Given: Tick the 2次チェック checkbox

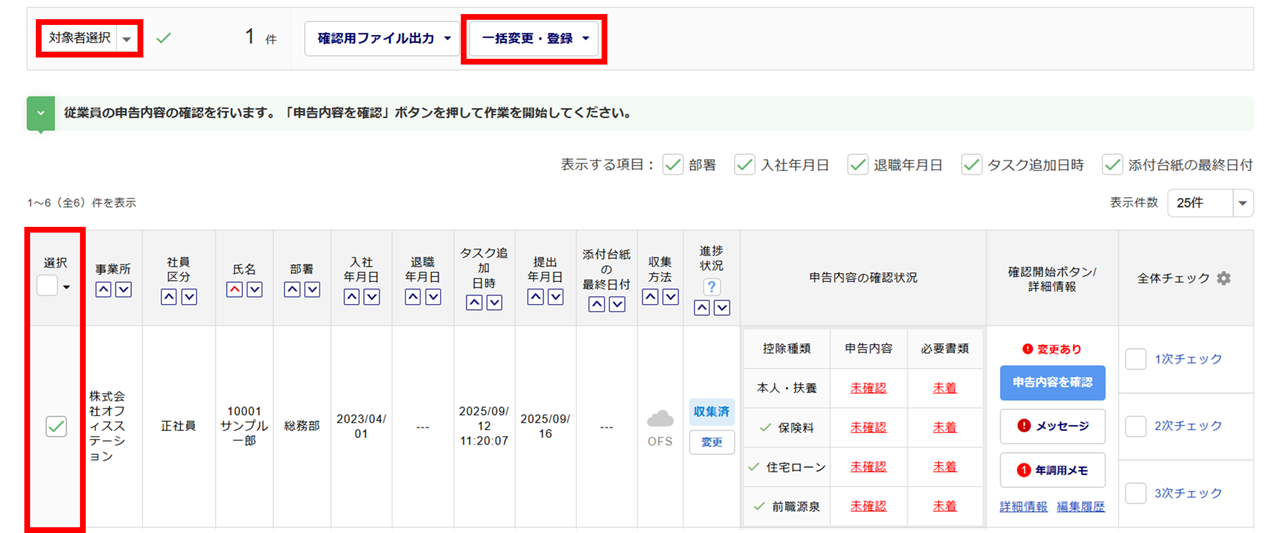Looking at the screenshot, I should 1135,426.
